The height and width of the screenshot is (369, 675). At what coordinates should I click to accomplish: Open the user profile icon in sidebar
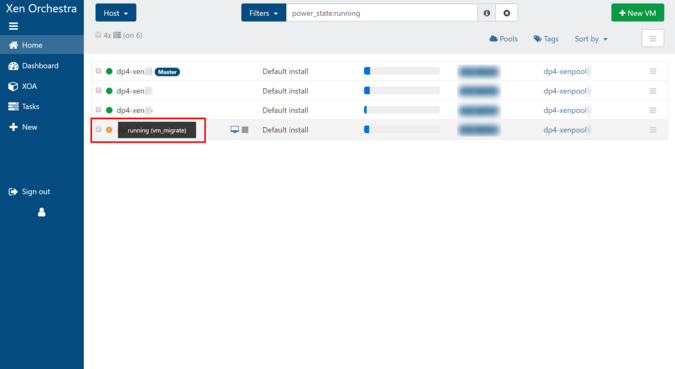pos(41,212)
